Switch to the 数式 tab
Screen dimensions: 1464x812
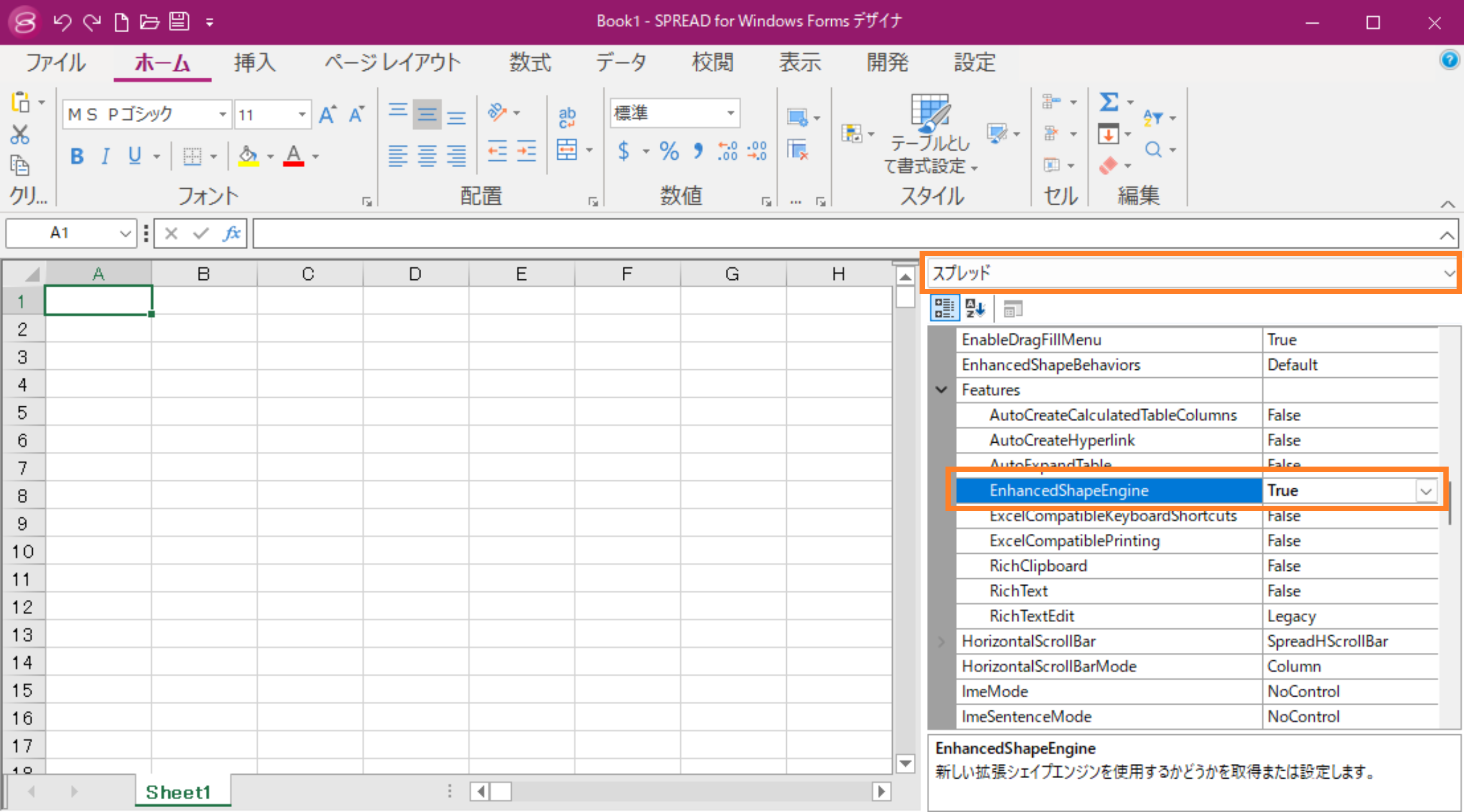click(x=530, y=62)
